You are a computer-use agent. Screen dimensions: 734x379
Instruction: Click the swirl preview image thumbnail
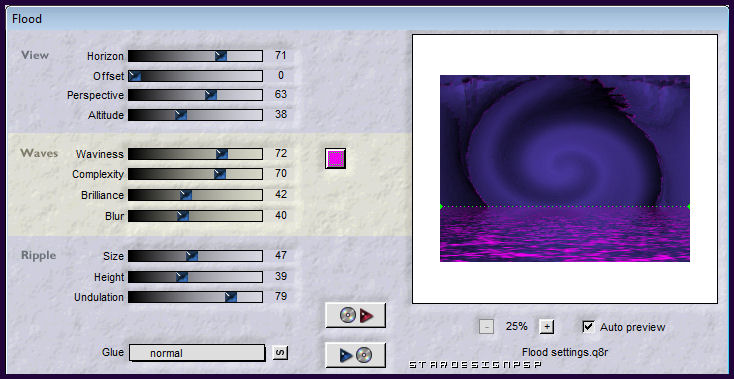pos(565,168)
